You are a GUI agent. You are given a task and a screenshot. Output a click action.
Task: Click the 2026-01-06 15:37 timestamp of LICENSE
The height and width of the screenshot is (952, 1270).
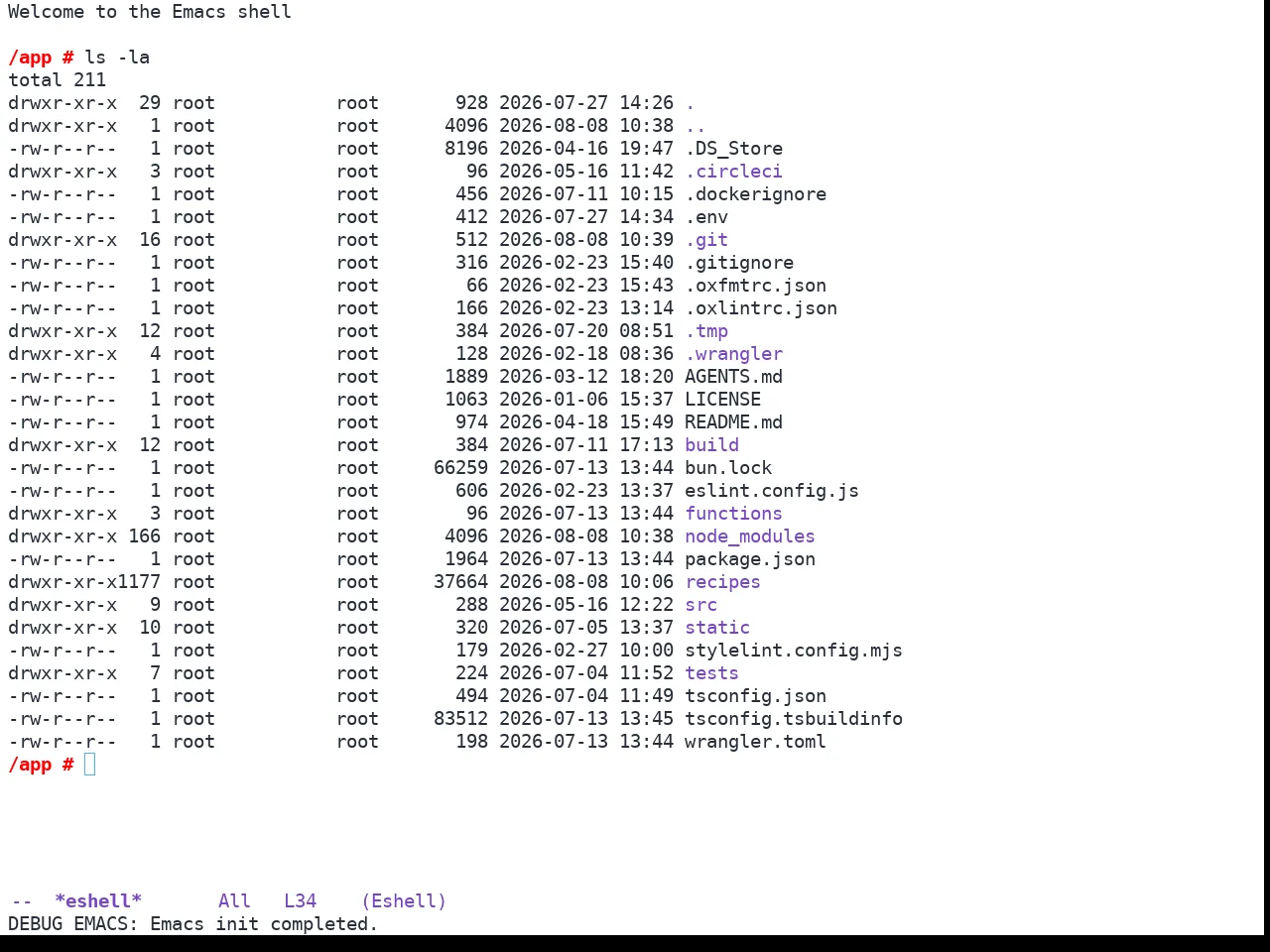(x=586, y=400)
